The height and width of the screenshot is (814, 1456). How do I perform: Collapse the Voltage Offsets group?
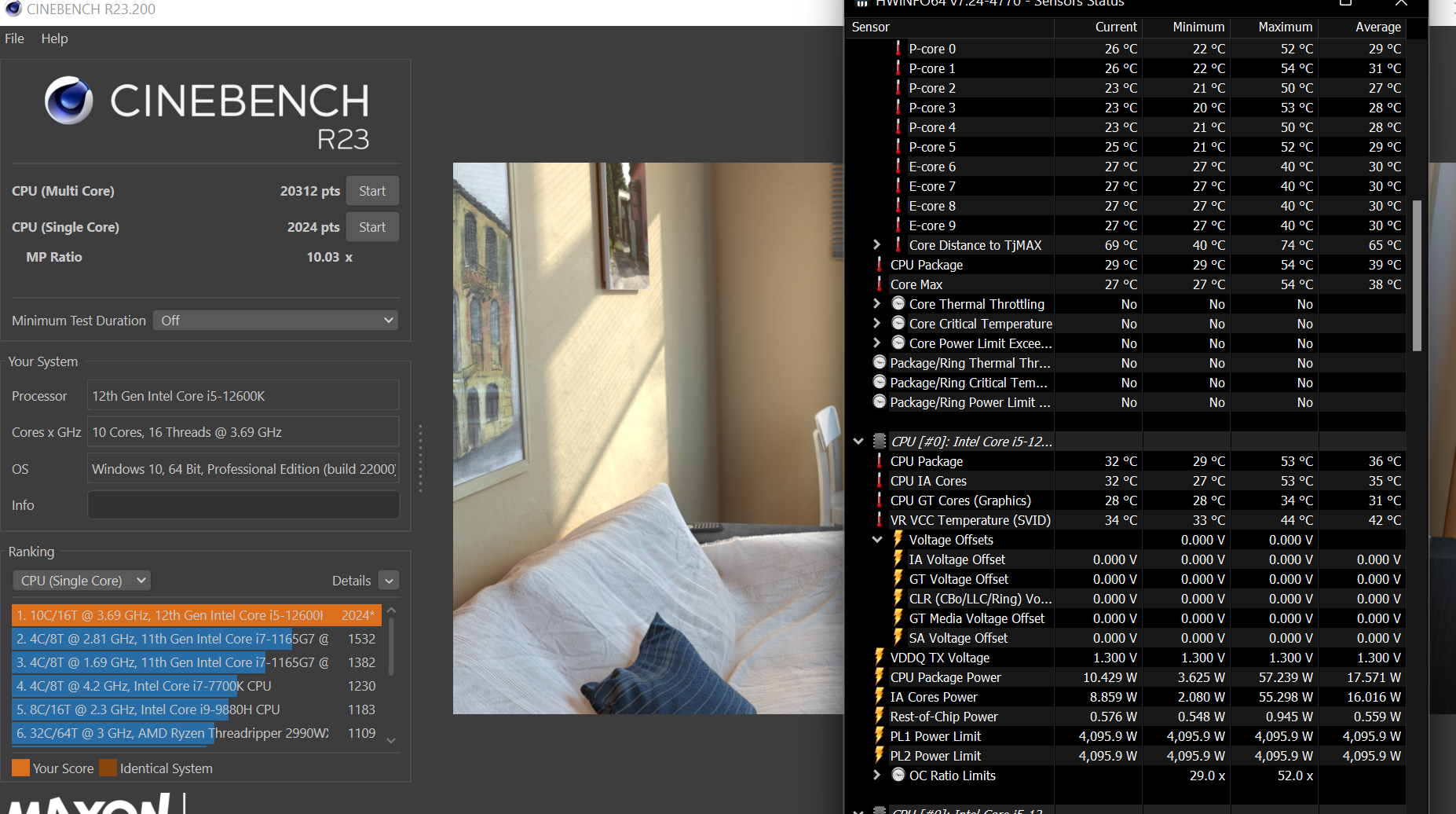tap(877, 539)
